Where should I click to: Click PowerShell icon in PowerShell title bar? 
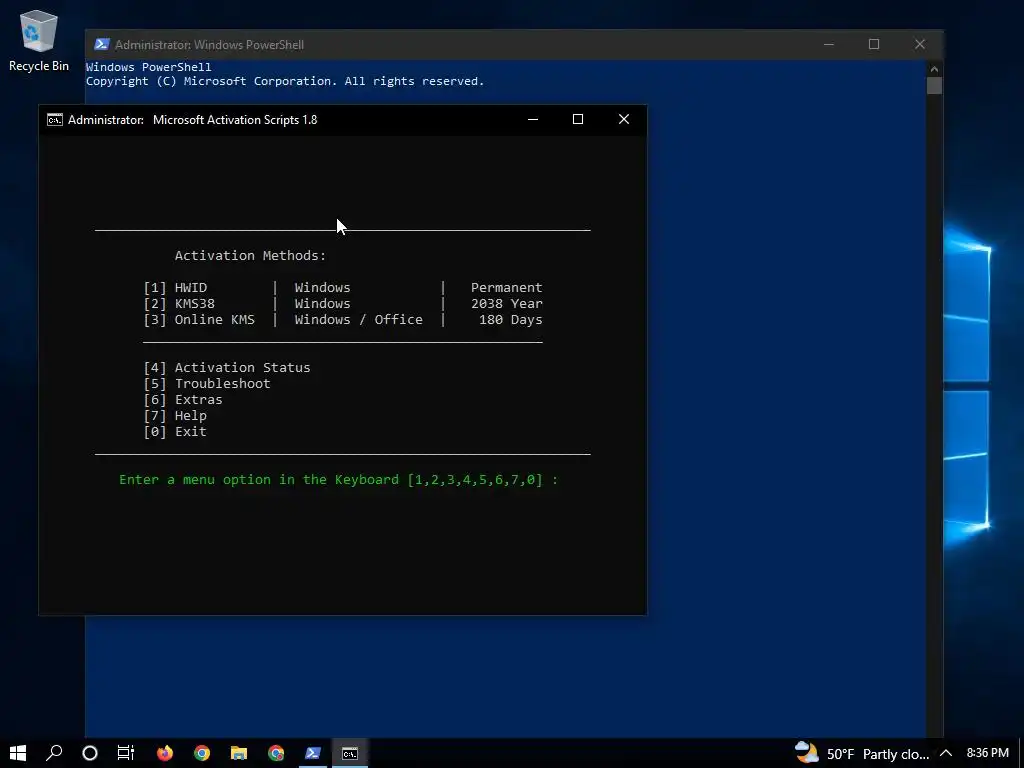[x=101, y=44]
